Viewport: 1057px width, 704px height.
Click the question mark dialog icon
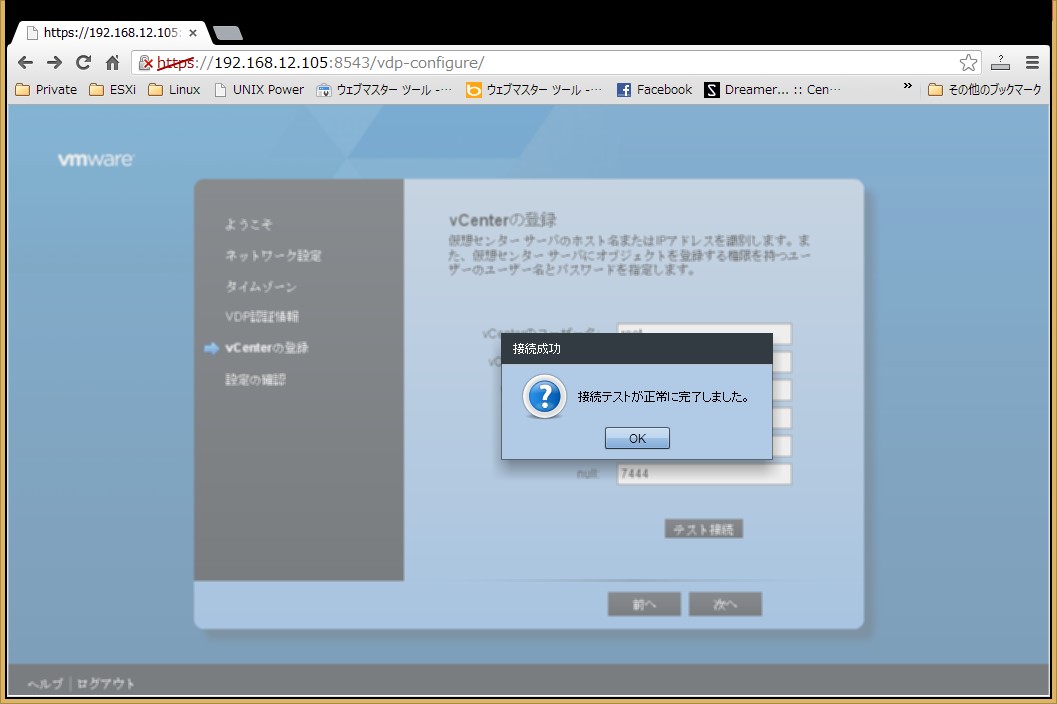click(544, 397)
